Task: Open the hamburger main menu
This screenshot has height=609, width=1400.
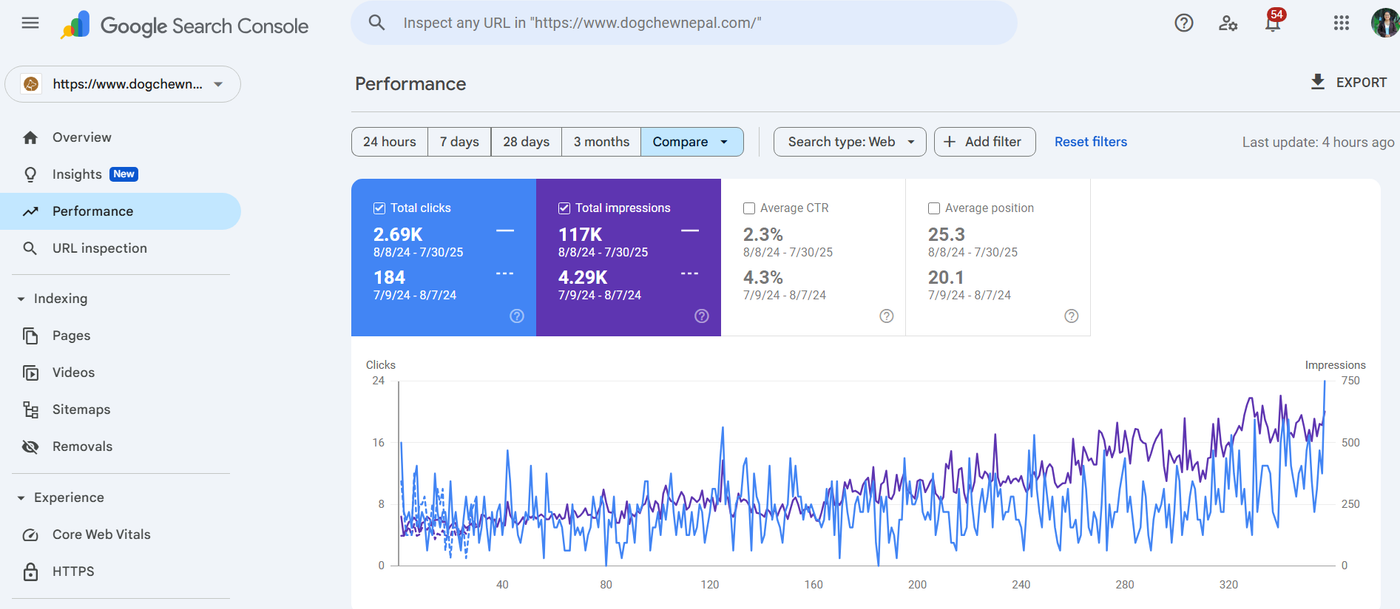Action: (x=30, y=23)
